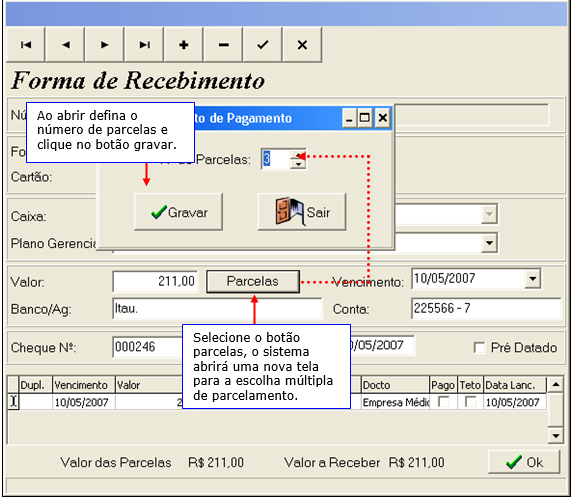
Task: Expand the Caixa combo box arrow
Action: 489,214
